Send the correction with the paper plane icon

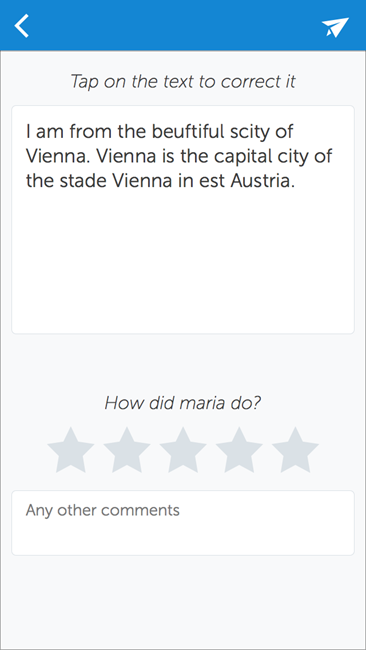tap(335, 27)
